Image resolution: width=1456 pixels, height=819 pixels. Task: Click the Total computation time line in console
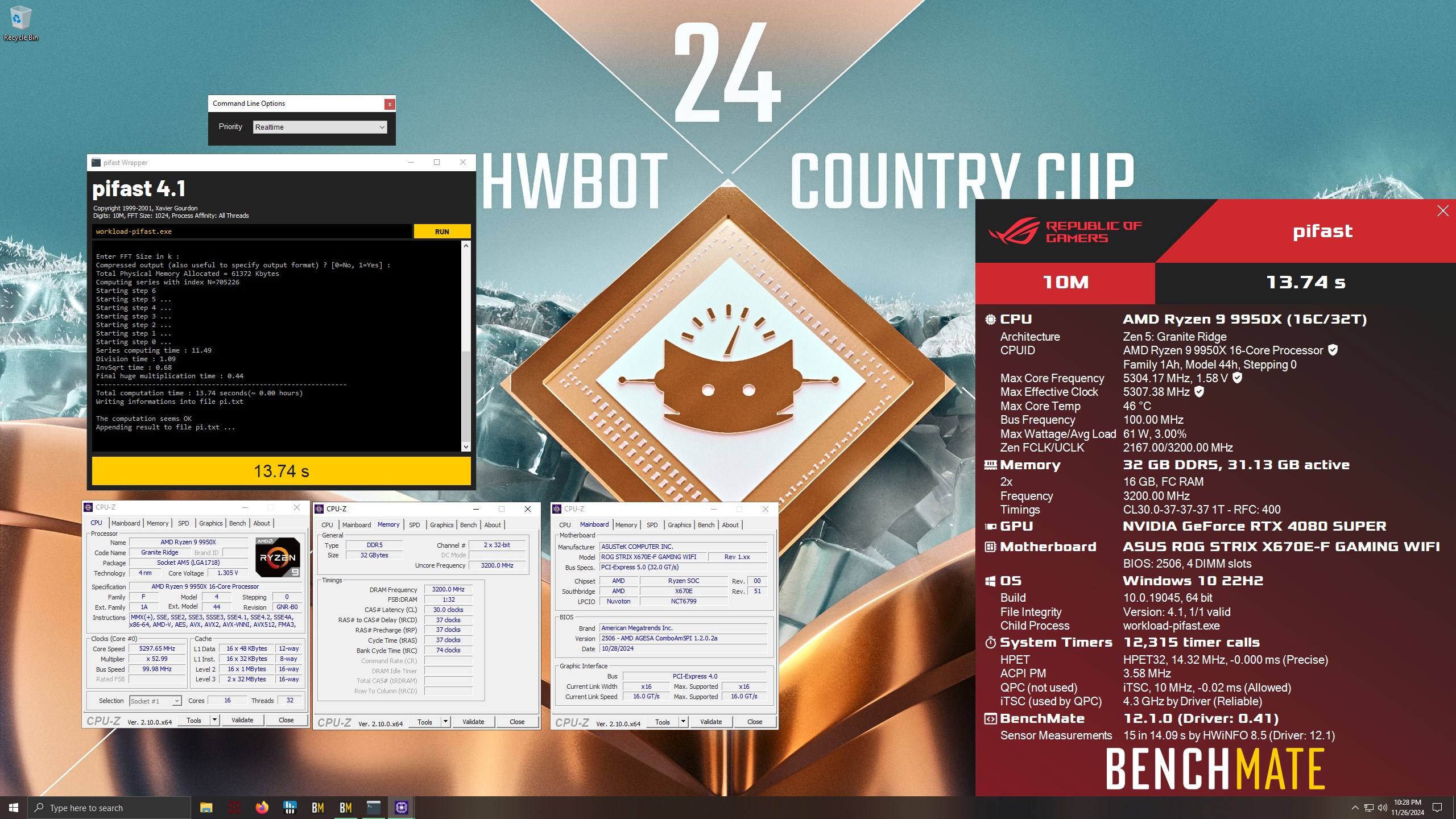200,393
